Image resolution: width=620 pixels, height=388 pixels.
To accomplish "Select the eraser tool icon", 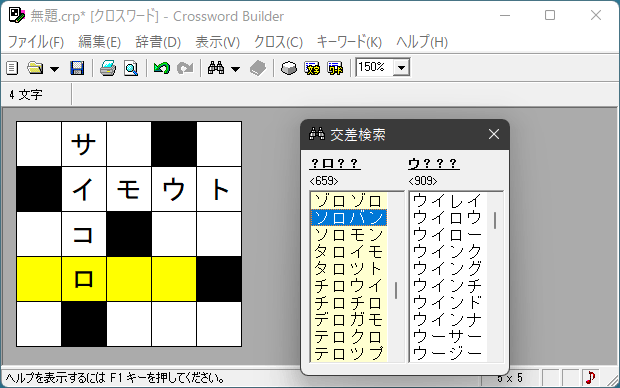I will point(289,68).
